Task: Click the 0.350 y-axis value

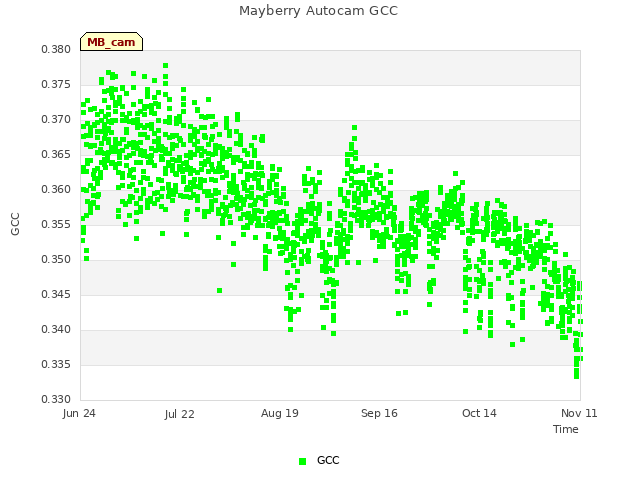Action: pos(56,260)
